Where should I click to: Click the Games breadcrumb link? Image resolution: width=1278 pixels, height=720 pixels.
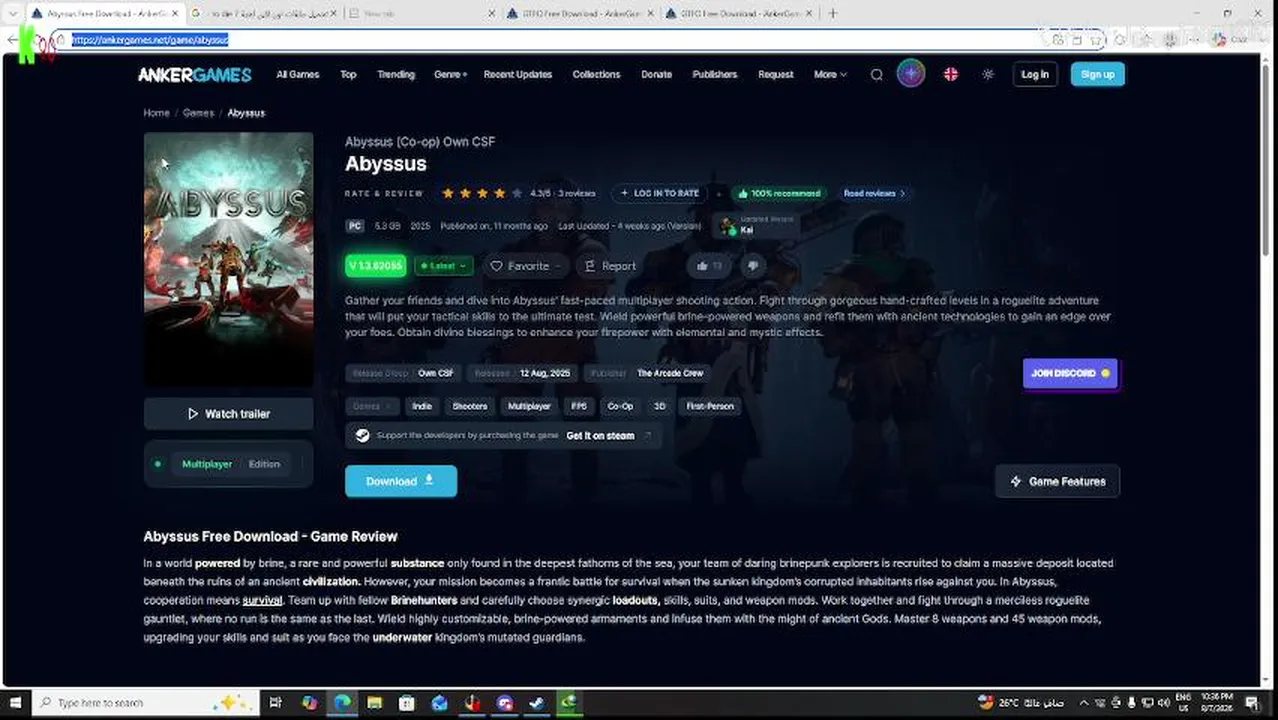tap(198, 113)
